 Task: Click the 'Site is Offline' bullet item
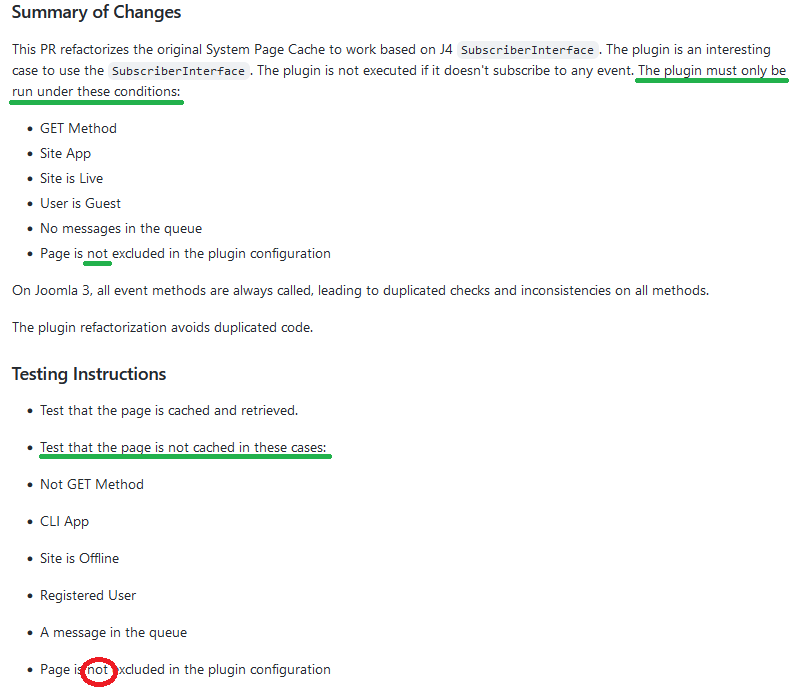tap(79, 558)
